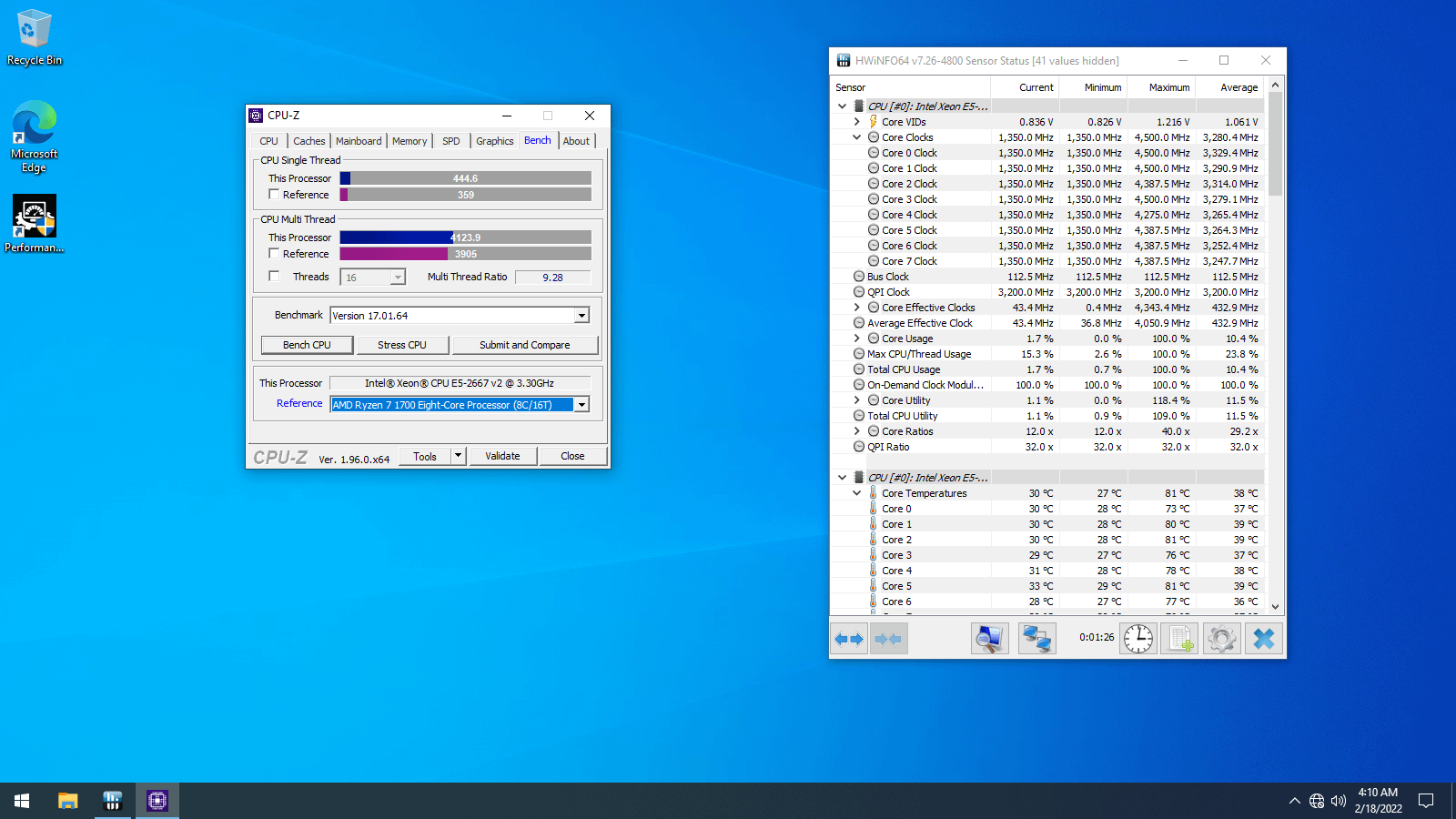Click the Bench CPU button
The image size is (1456, 819).
307,345
